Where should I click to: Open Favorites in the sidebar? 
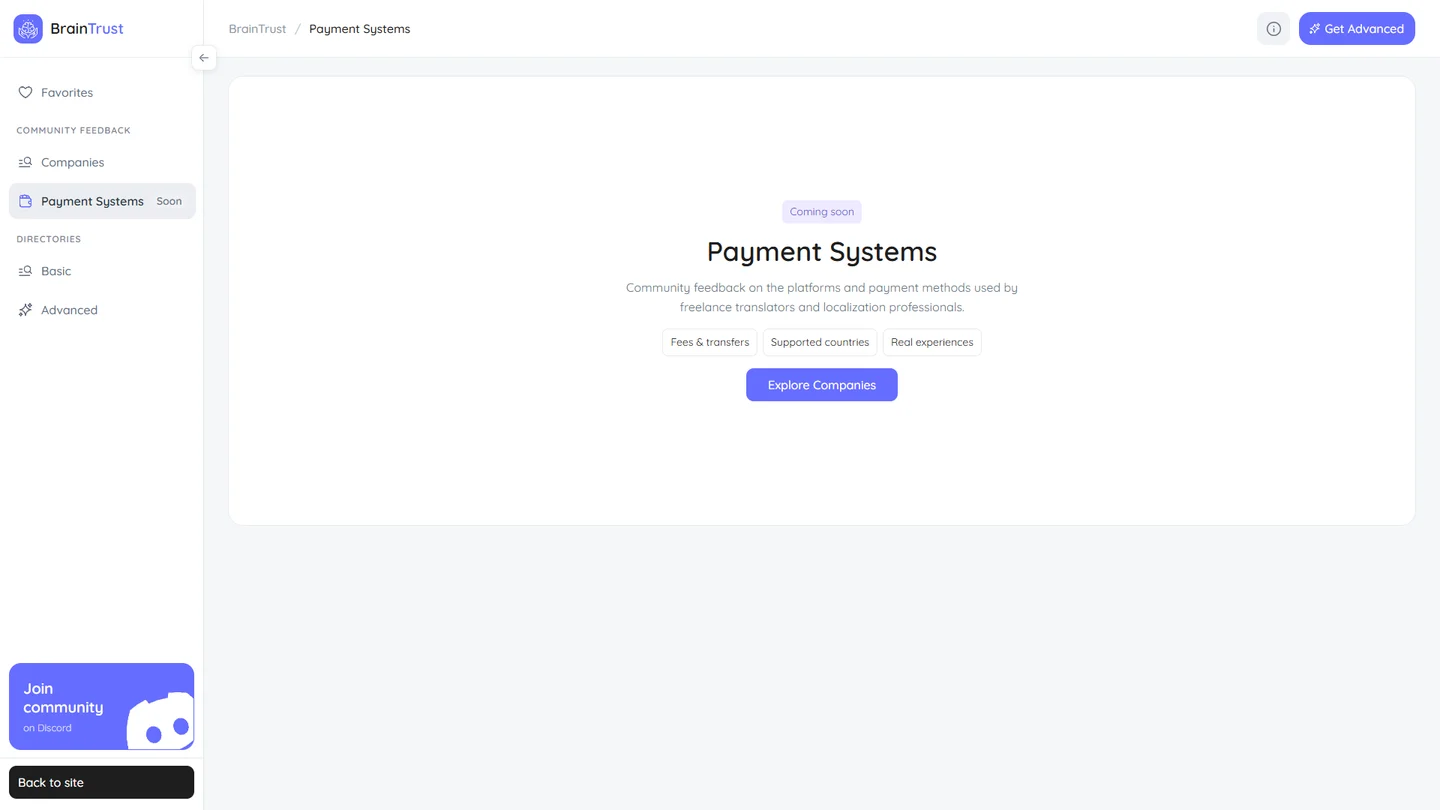click(x=102, y=93)
